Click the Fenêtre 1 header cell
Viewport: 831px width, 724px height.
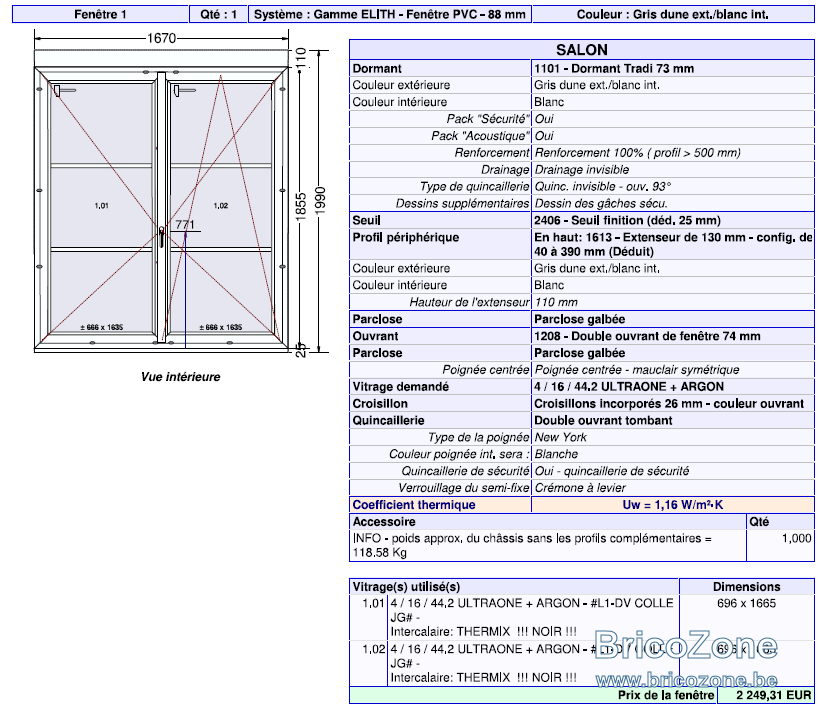point(100,14)
